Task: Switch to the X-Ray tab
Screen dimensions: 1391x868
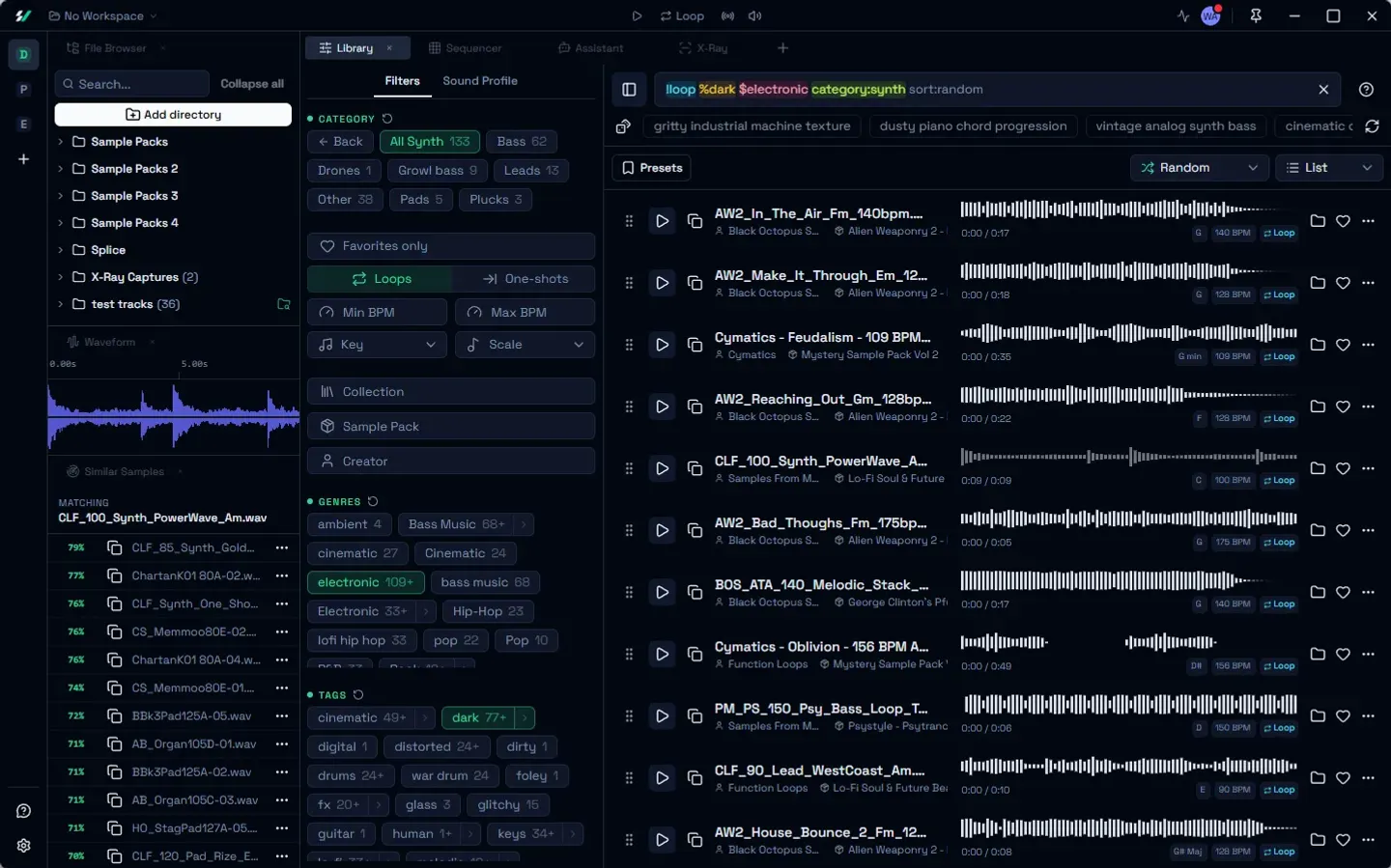Action: click(703, 48)
